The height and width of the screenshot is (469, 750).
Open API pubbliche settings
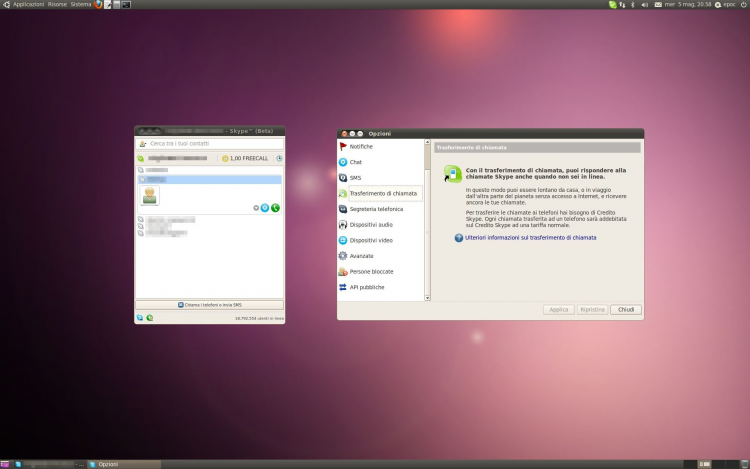click(366, 287)
